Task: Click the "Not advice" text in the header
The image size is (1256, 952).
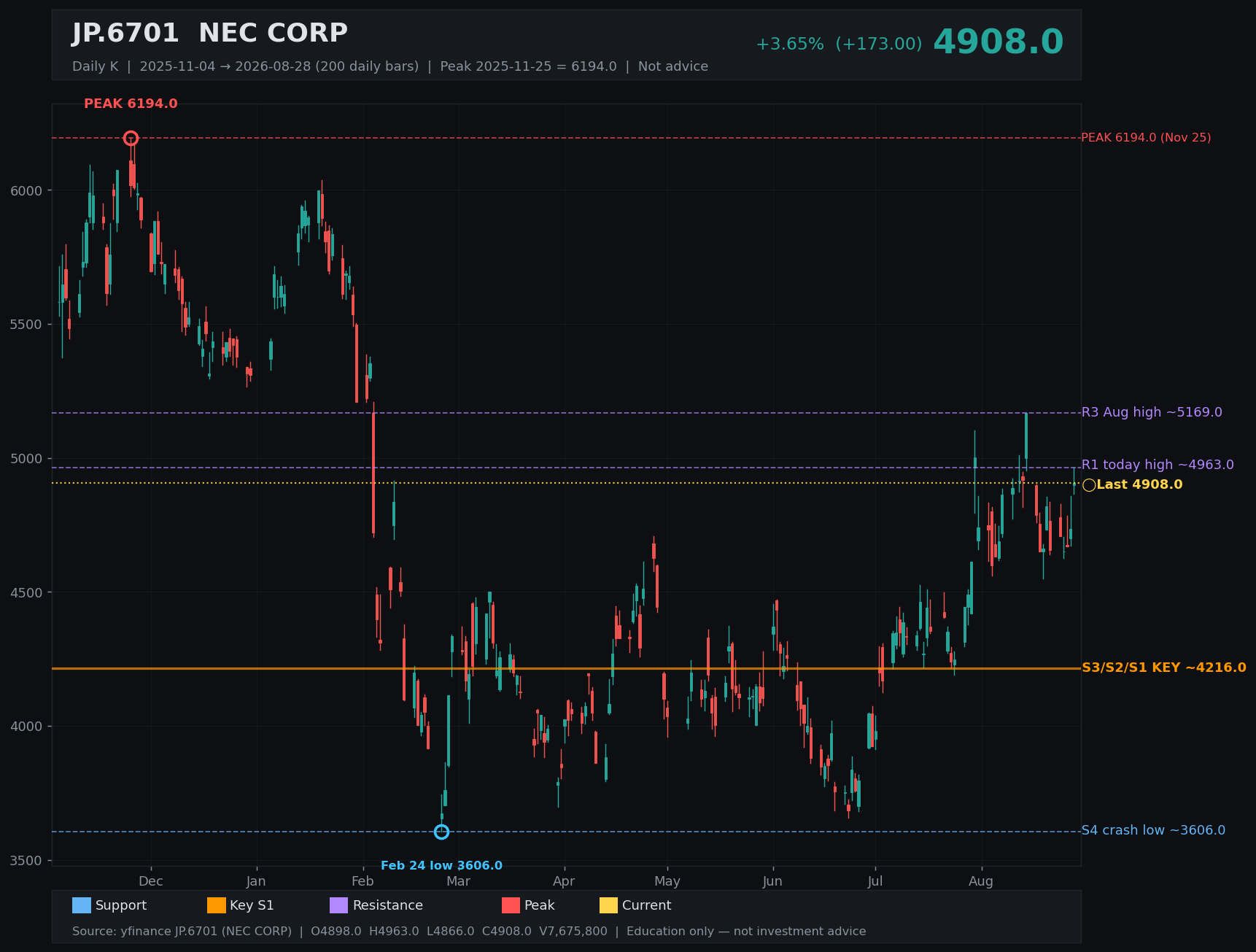Action: (673, 66)
